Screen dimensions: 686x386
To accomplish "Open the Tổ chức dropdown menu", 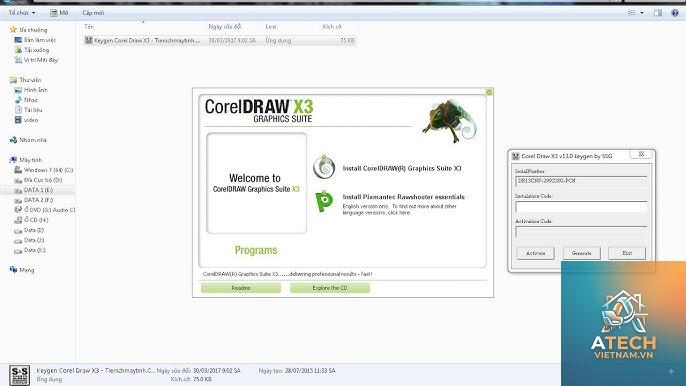I will pos(22,13).
